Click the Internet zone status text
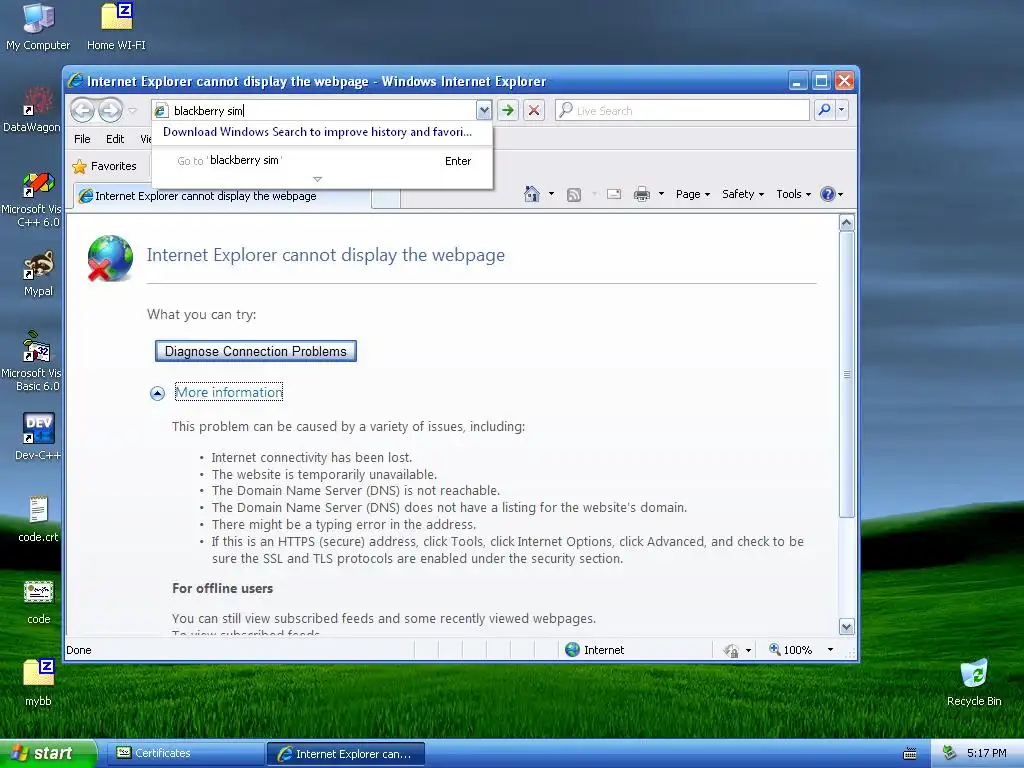 pos(603,650)
